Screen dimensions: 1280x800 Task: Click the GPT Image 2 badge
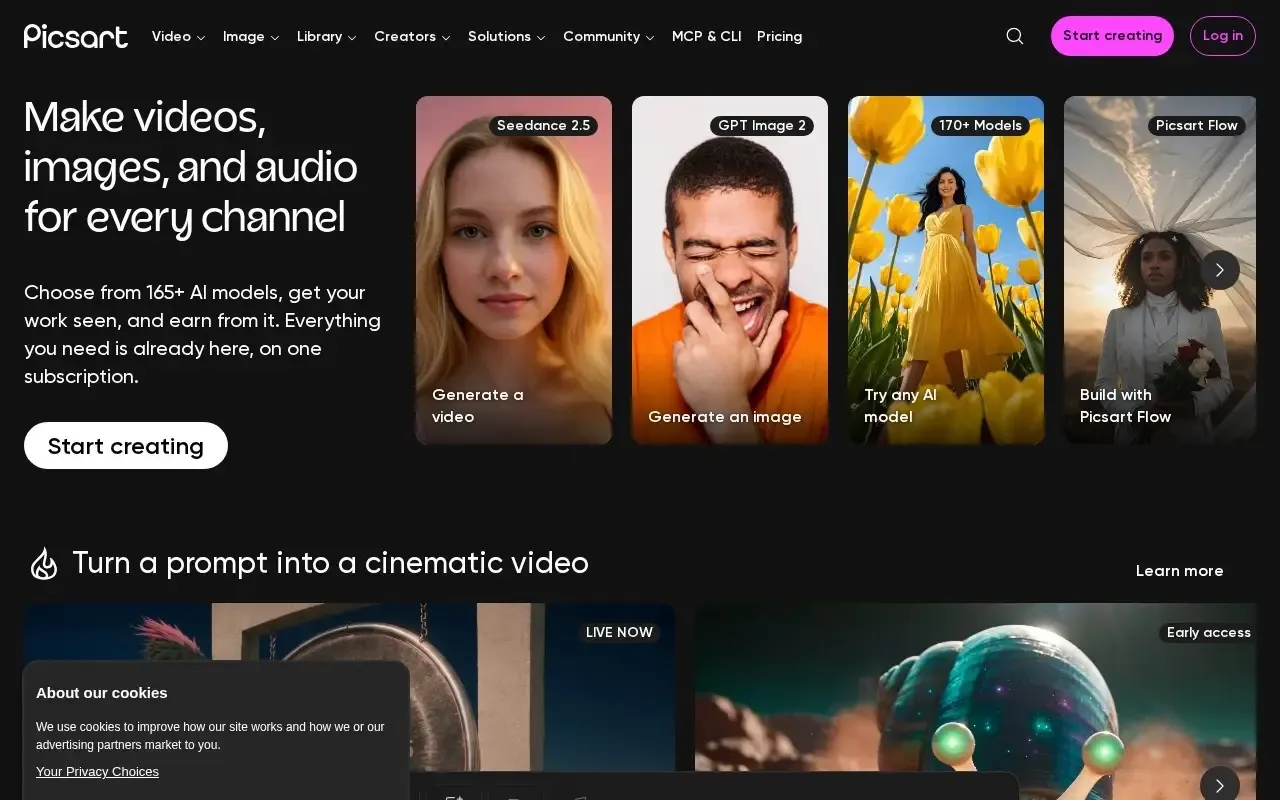click(x=762, y=125)
